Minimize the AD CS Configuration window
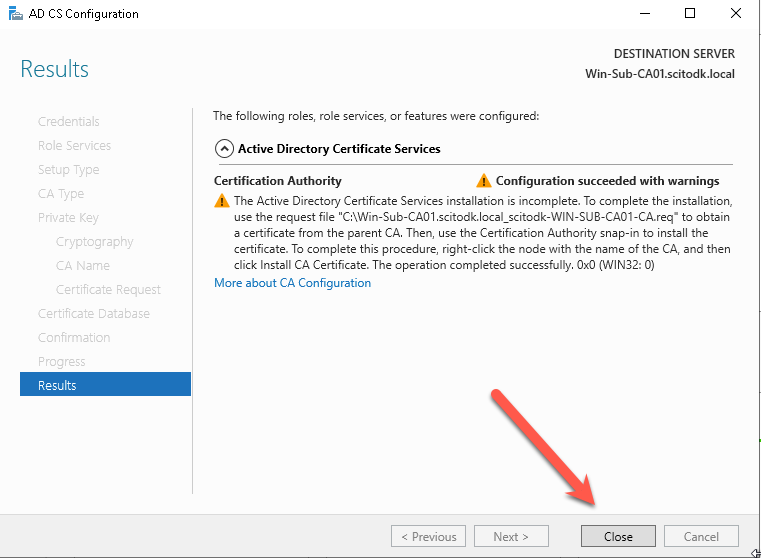This screenshot has width=761, height=558. [645, 14]
